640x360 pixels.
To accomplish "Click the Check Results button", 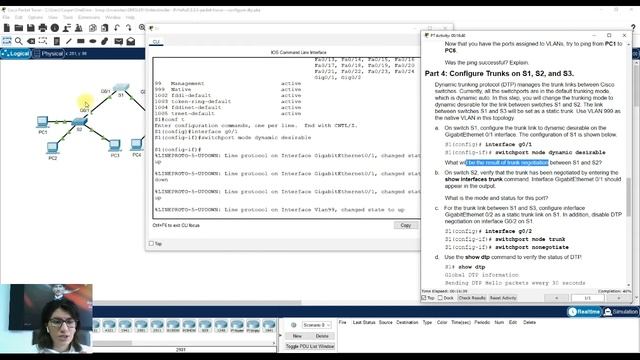I will pos(472,298).
